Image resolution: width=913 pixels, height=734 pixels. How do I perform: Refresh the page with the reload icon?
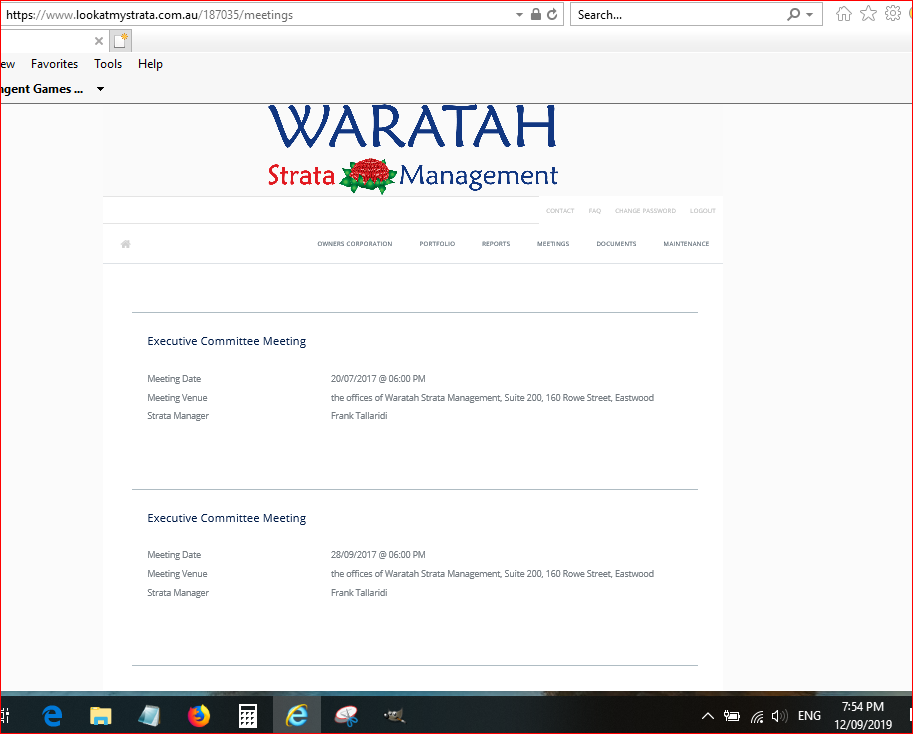click(552, 15)
